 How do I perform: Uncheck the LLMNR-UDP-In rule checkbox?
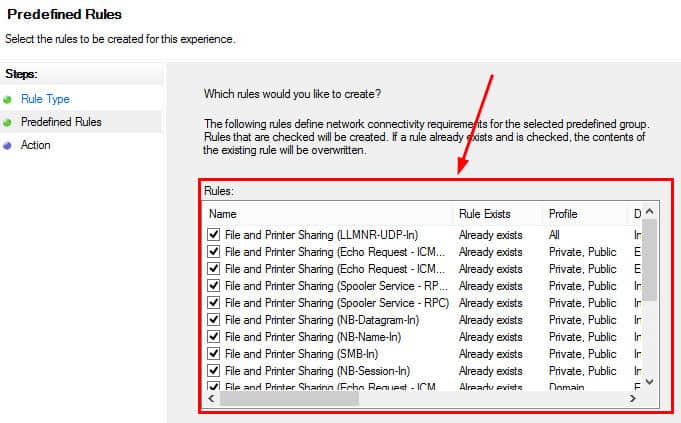pos(214,235)
